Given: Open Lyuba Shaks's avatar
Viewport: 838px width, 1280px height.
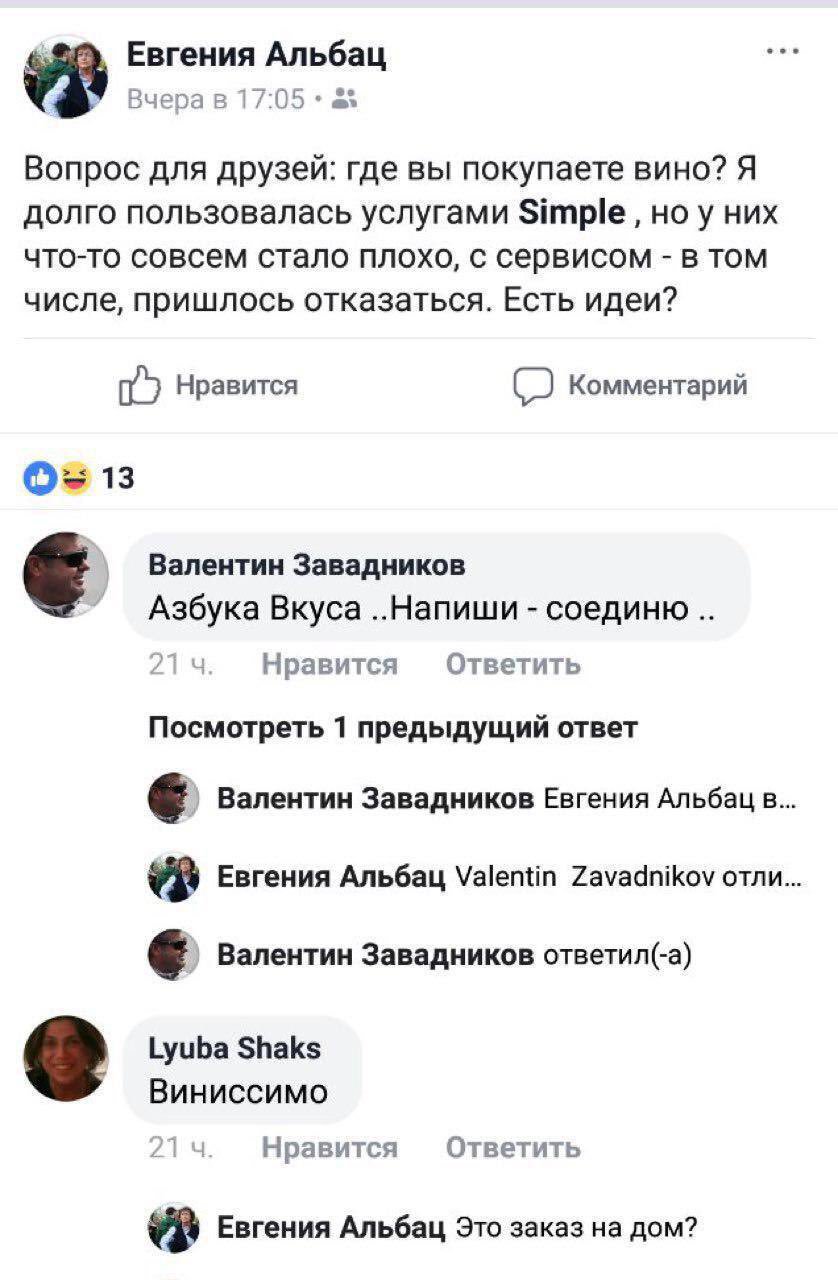Looking at the screenshot, I should pyautogui.click(x=66, y=1058).
